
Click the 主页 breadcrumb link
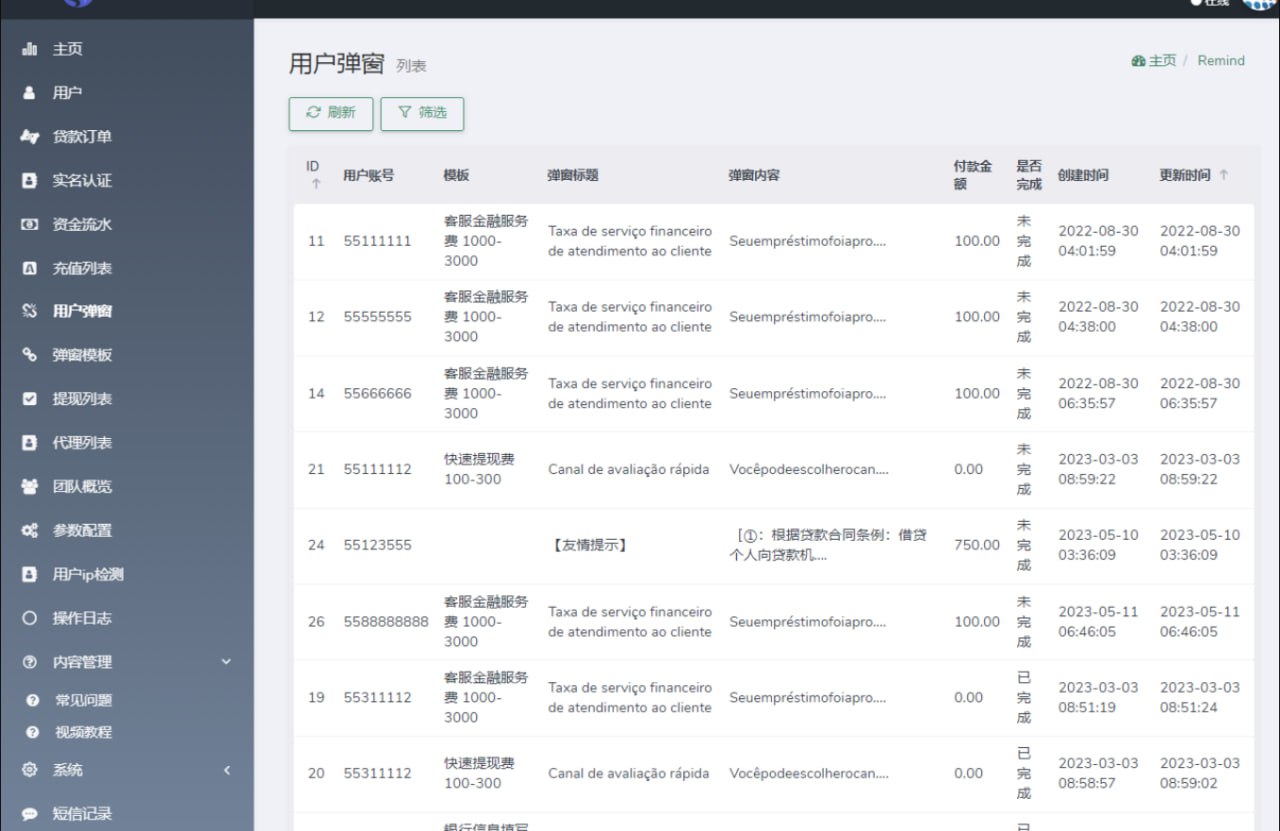(x=1154, y=61)
